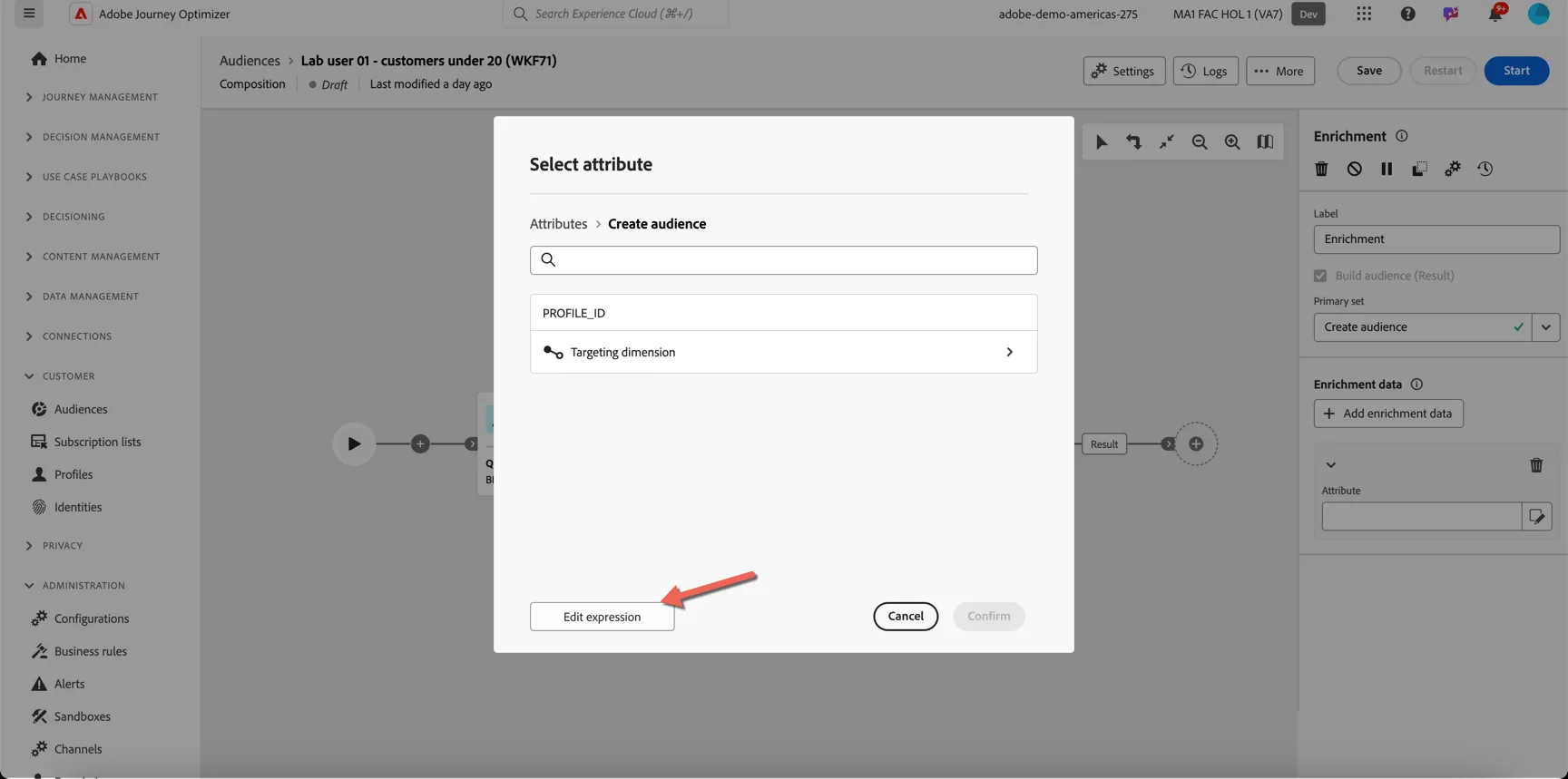Open the More actions menu
Viewport: 1568px width, 779px height.
pos(1279,71)
